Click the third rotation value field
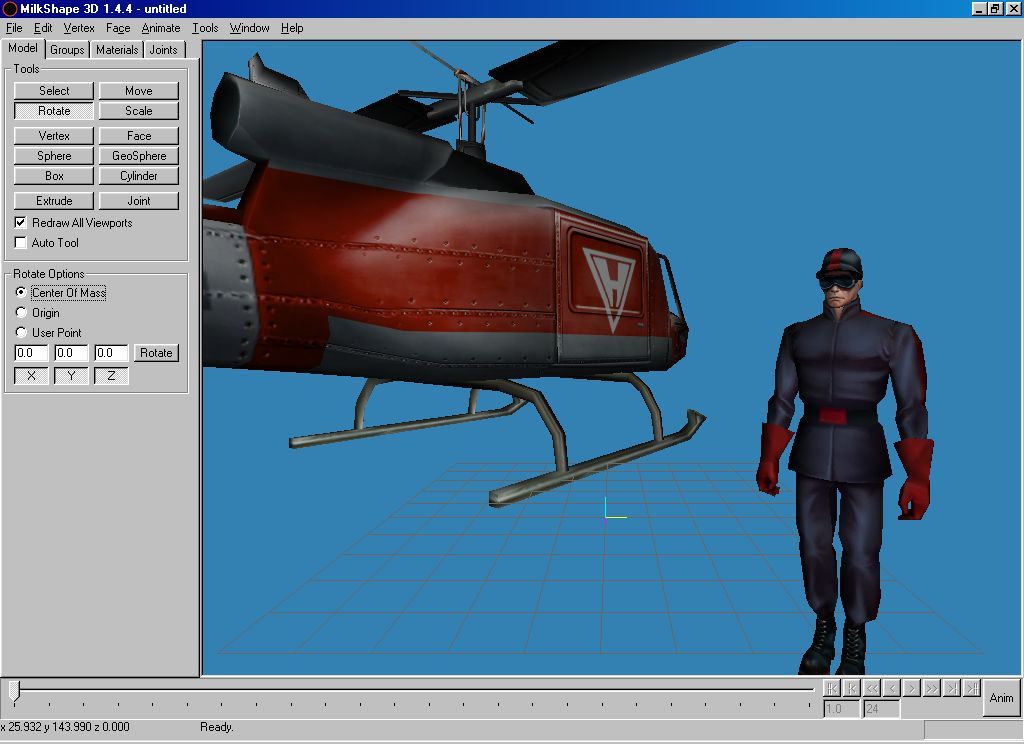The width and height of the screenshot is (1024, 744). click(x=111, y=353)
